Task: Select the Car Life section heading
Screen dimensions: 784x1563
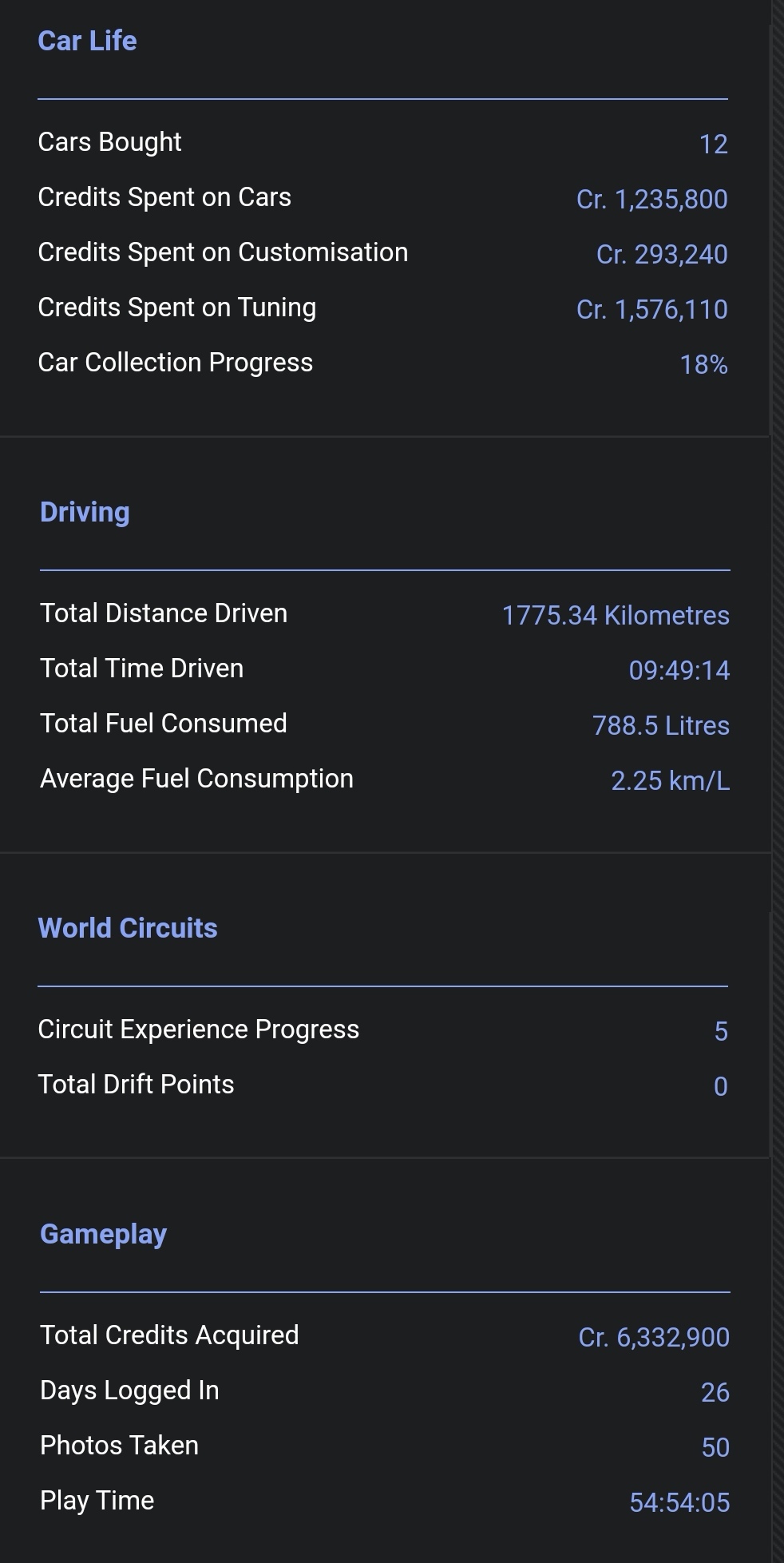Action: click(87, 41)
